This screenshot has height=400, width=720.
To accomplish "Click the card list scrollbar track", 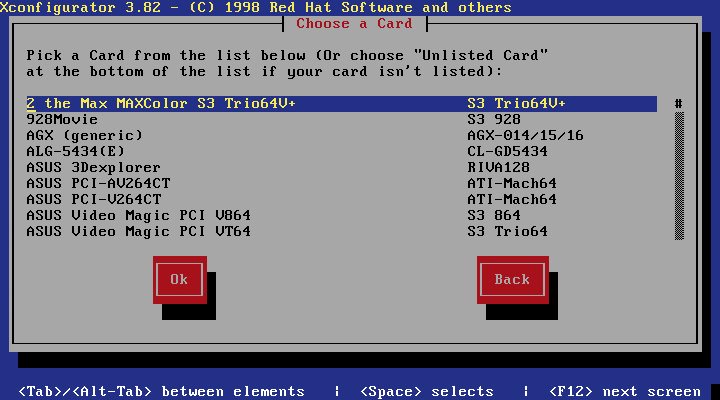I will click(679, 176).
